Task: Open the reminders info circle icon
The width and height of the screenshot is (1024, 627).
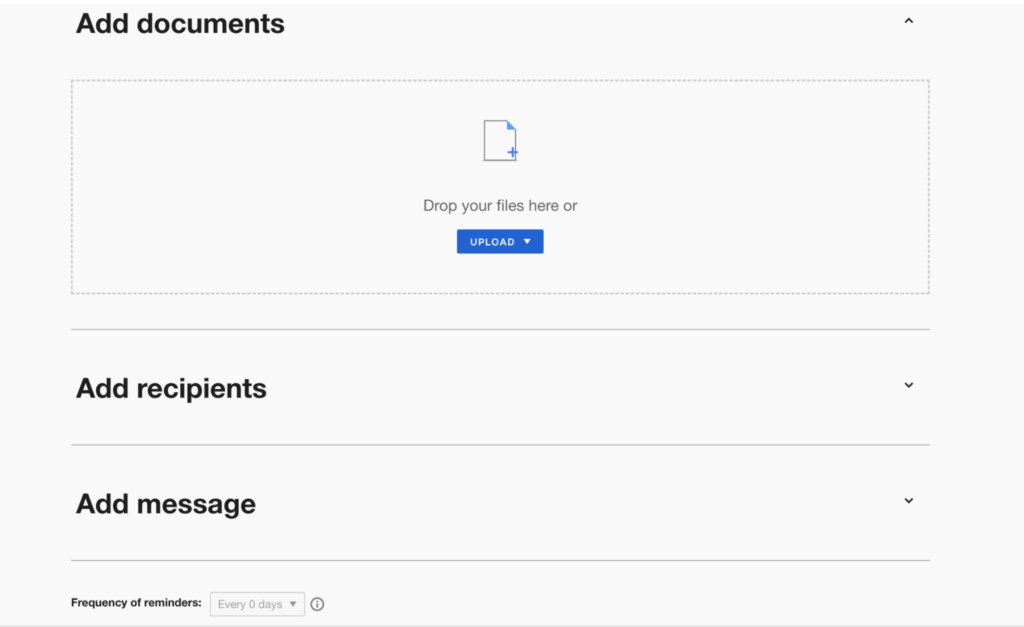Action: [x=317, y=604]
